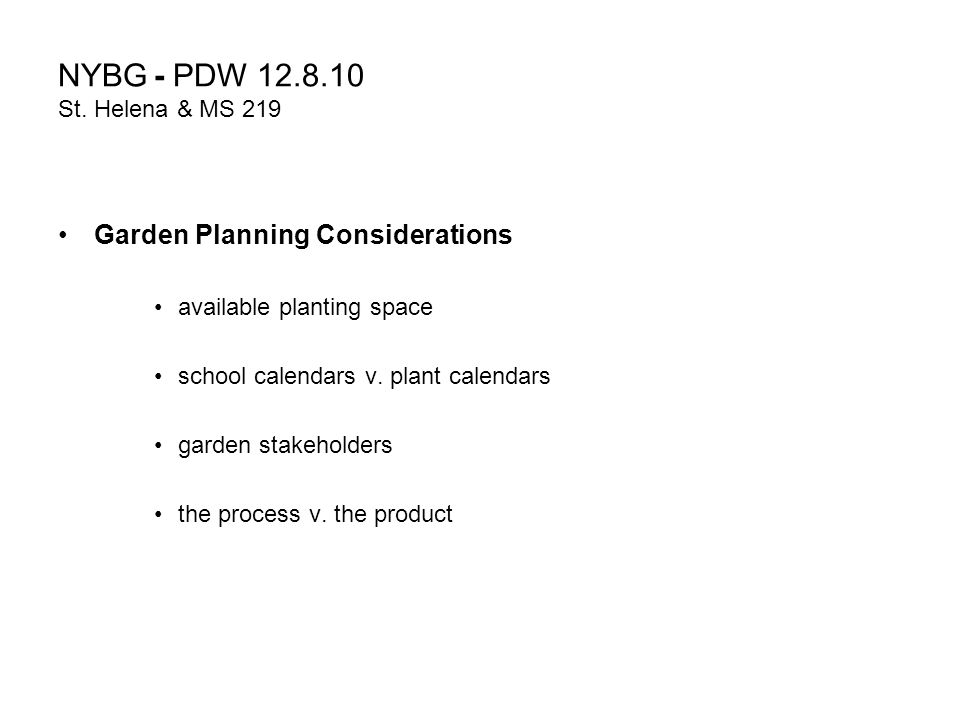Click MS 219 in the subtitle

click(240, 109)
